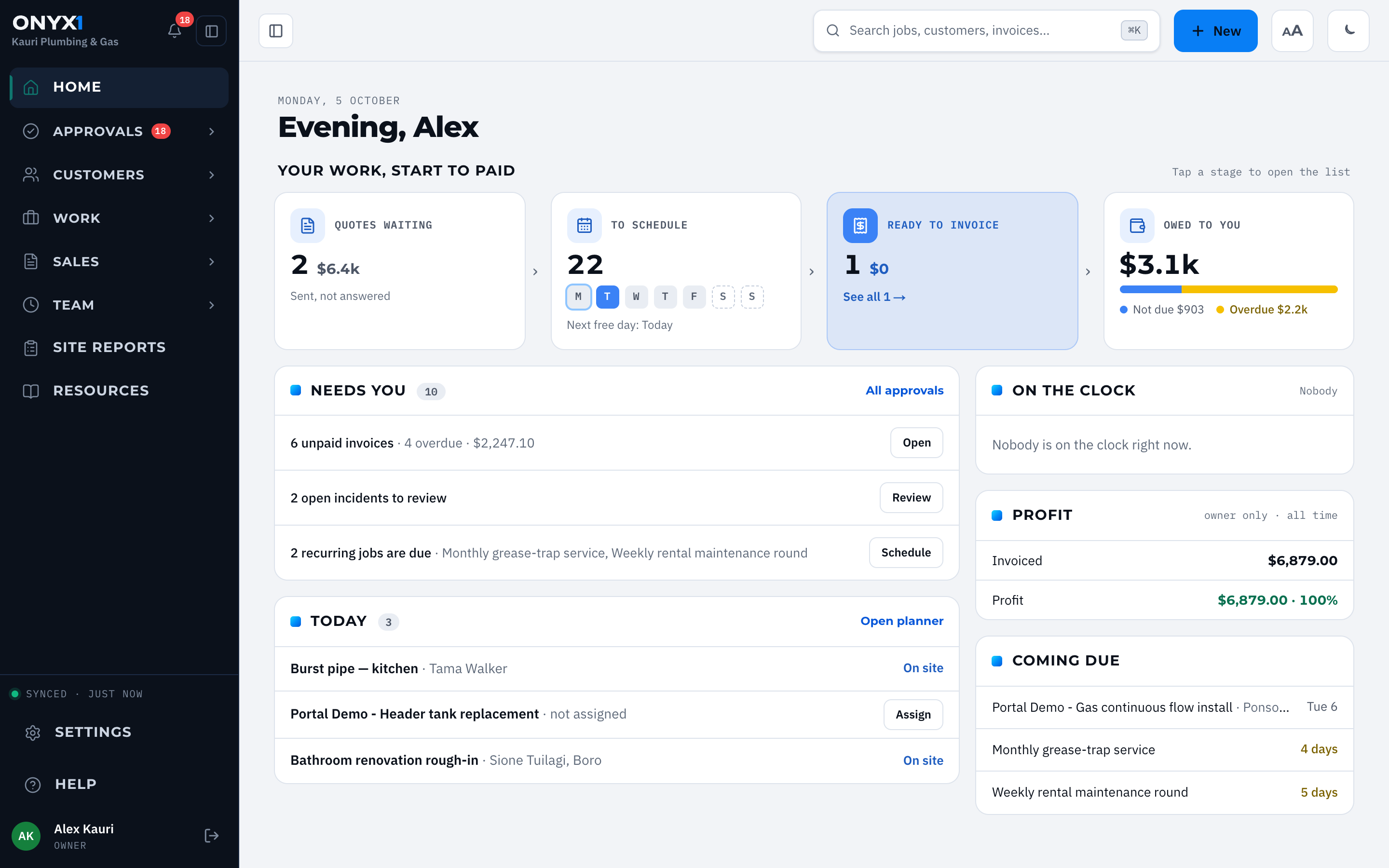Click the Owed To You wallet icon
This screenshot has width=1389, height=868.
click(1137, 226)
